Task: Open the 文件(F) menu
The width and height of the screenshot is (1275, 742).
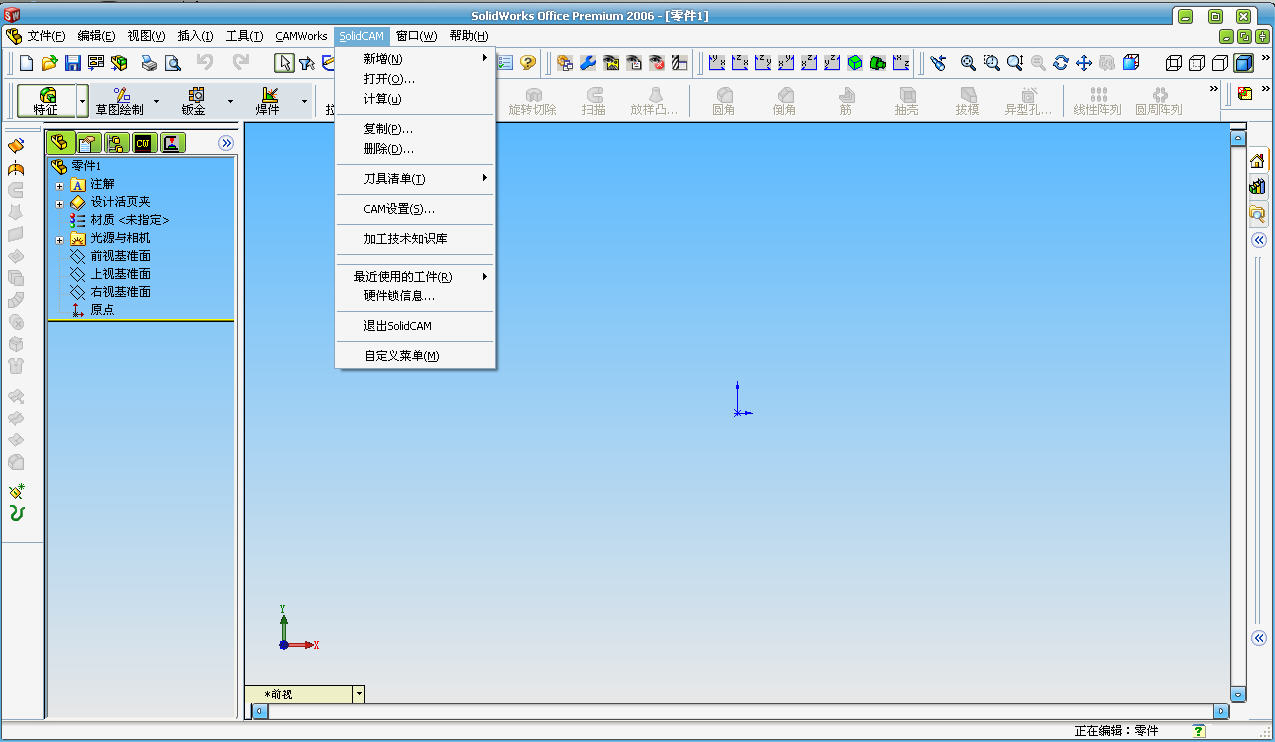Action: tap(46, 35)
